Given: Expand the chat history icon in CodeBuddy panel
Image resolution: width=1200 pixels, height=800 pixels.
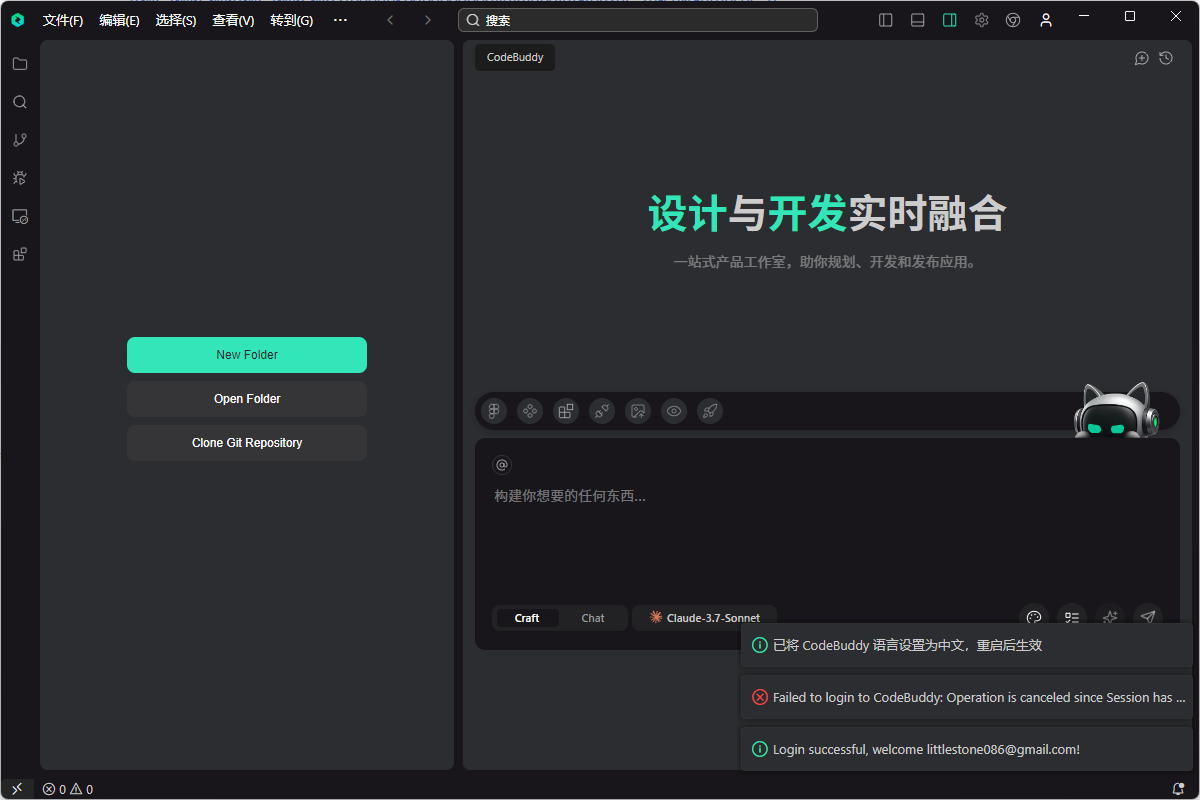Looking at the screenshot, I should click(x=1165, y=58).
